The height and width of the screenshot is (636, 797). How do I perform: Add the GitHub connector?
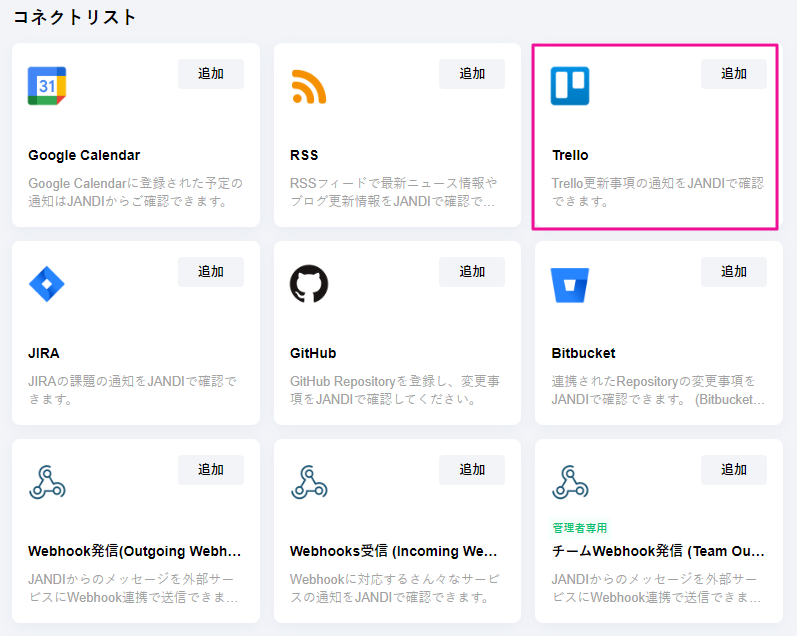(472, 271)
